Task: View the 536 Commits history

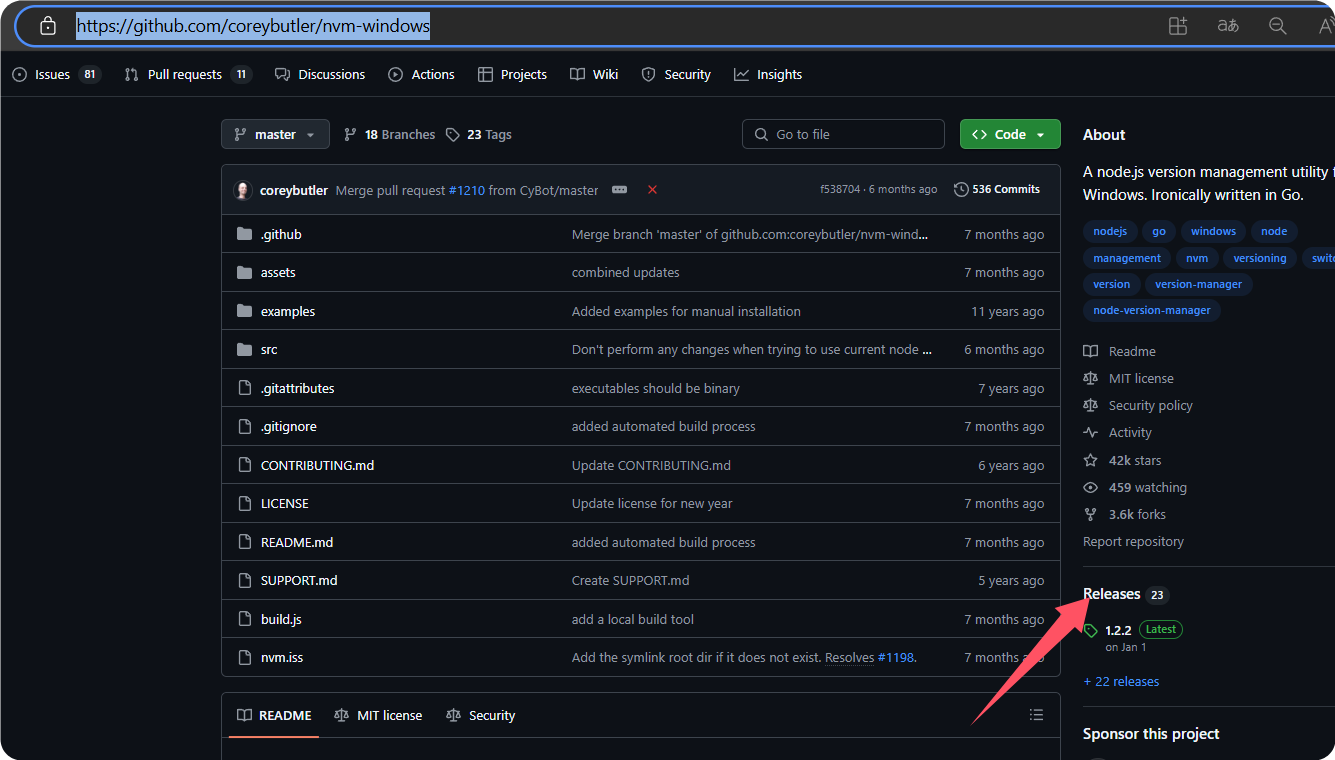Action: [x=997, y=189]
